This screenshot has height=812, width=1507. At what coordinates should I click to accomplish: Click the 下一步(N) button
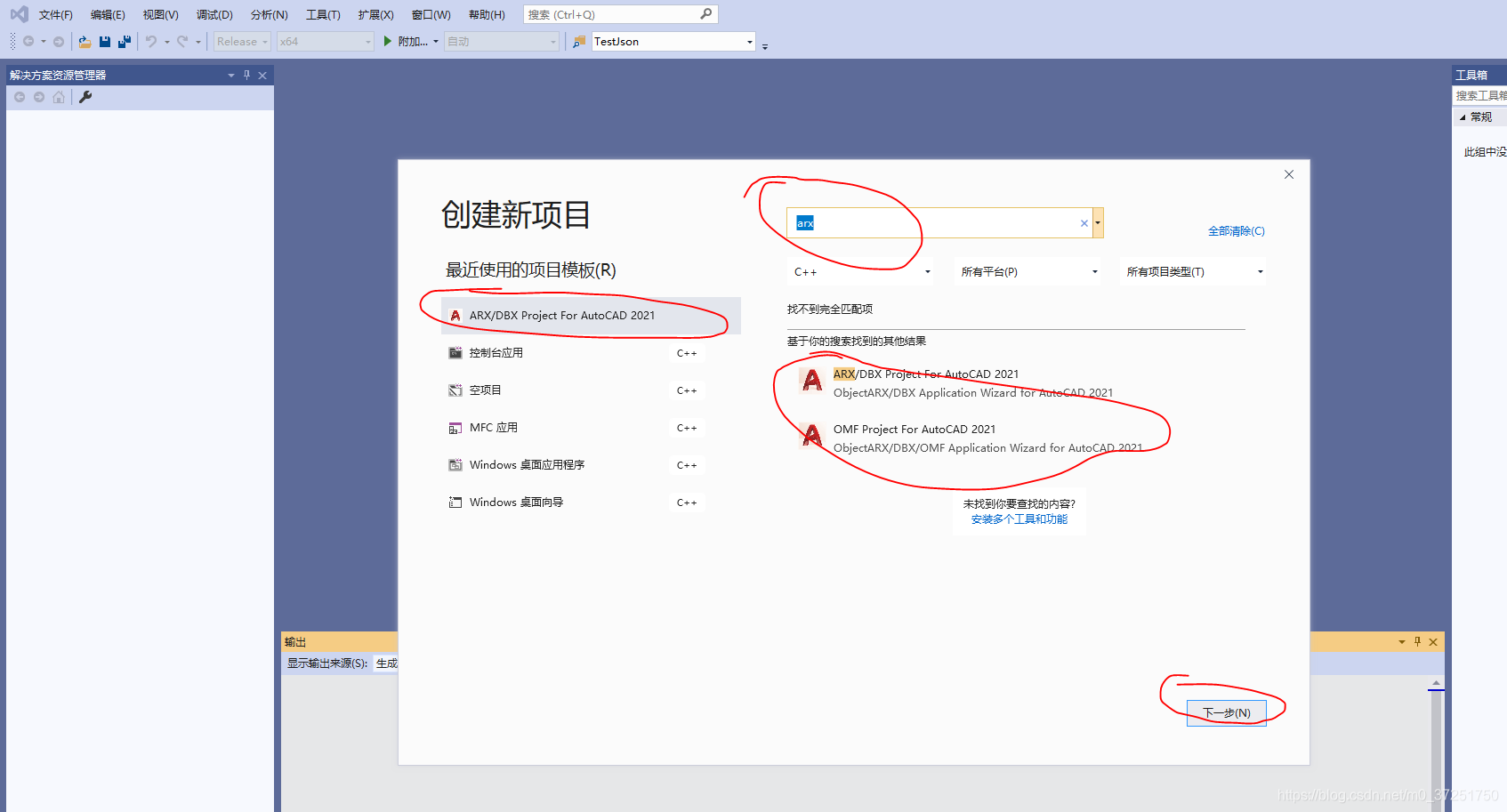[1226, 712]
